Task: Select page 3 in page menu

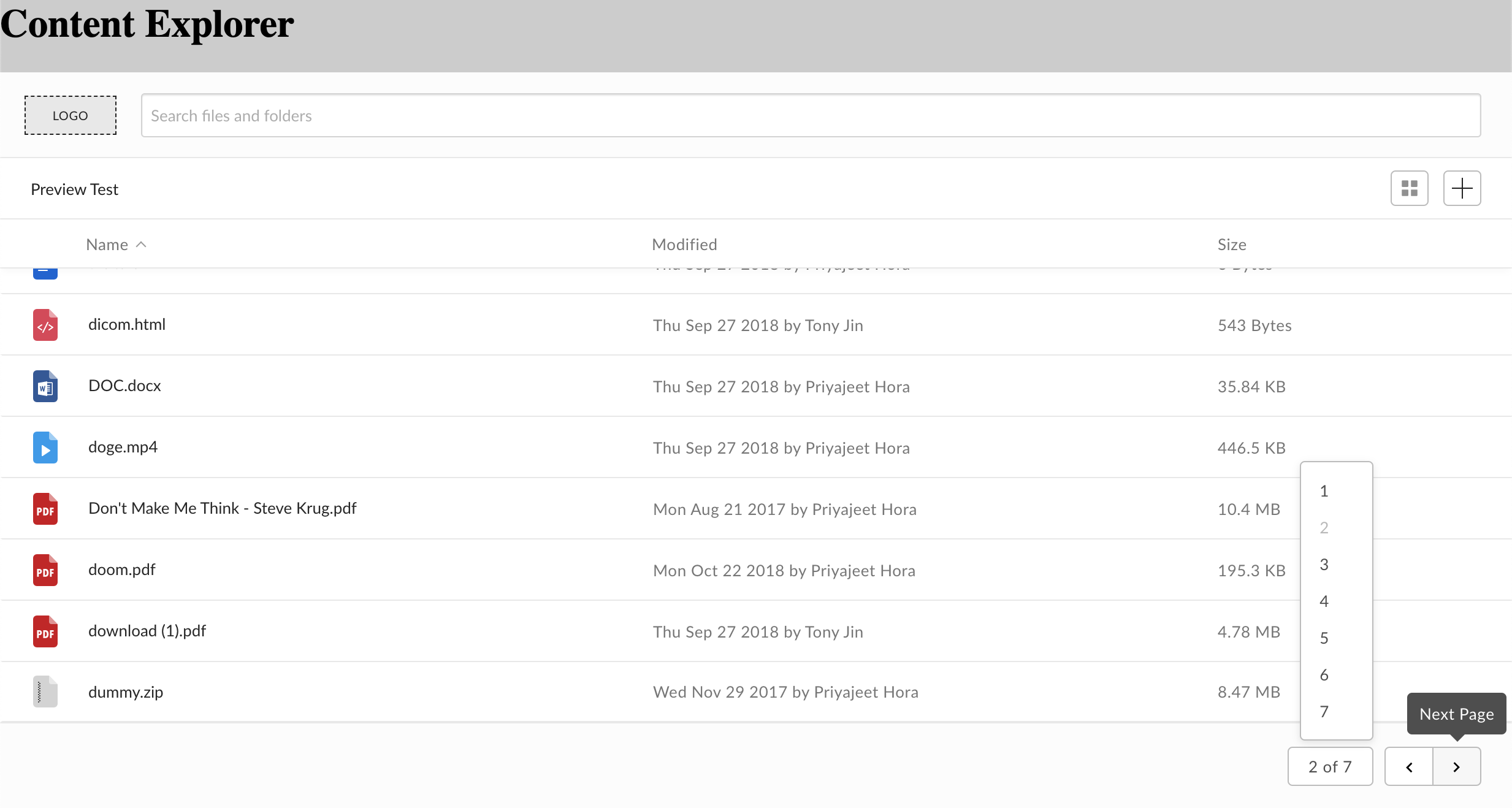Action: pyautogui.click(x=1336, y=565)
